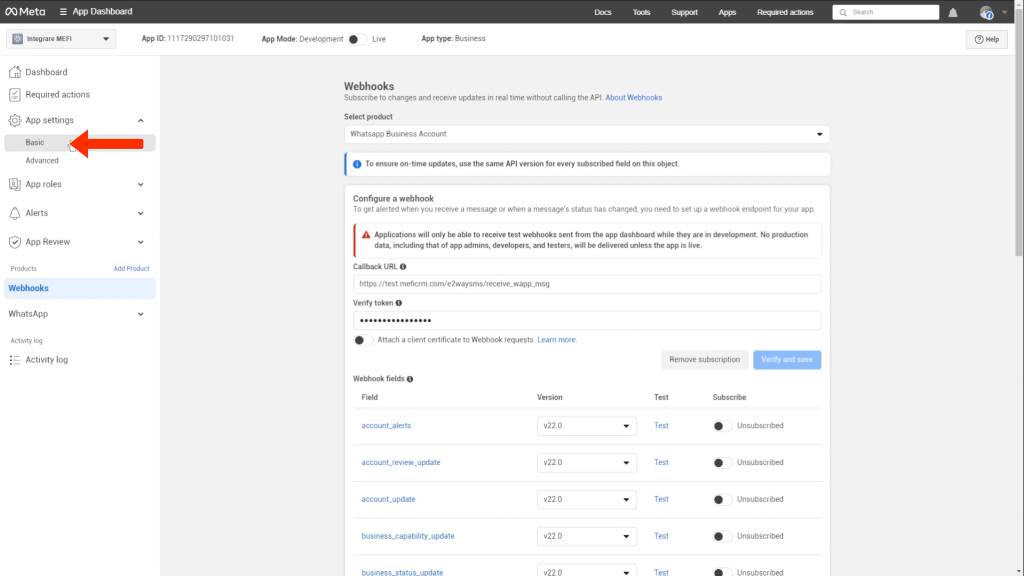
Task: Click the Alerts bell icon in sidebar
Action: tap(14, 213)
